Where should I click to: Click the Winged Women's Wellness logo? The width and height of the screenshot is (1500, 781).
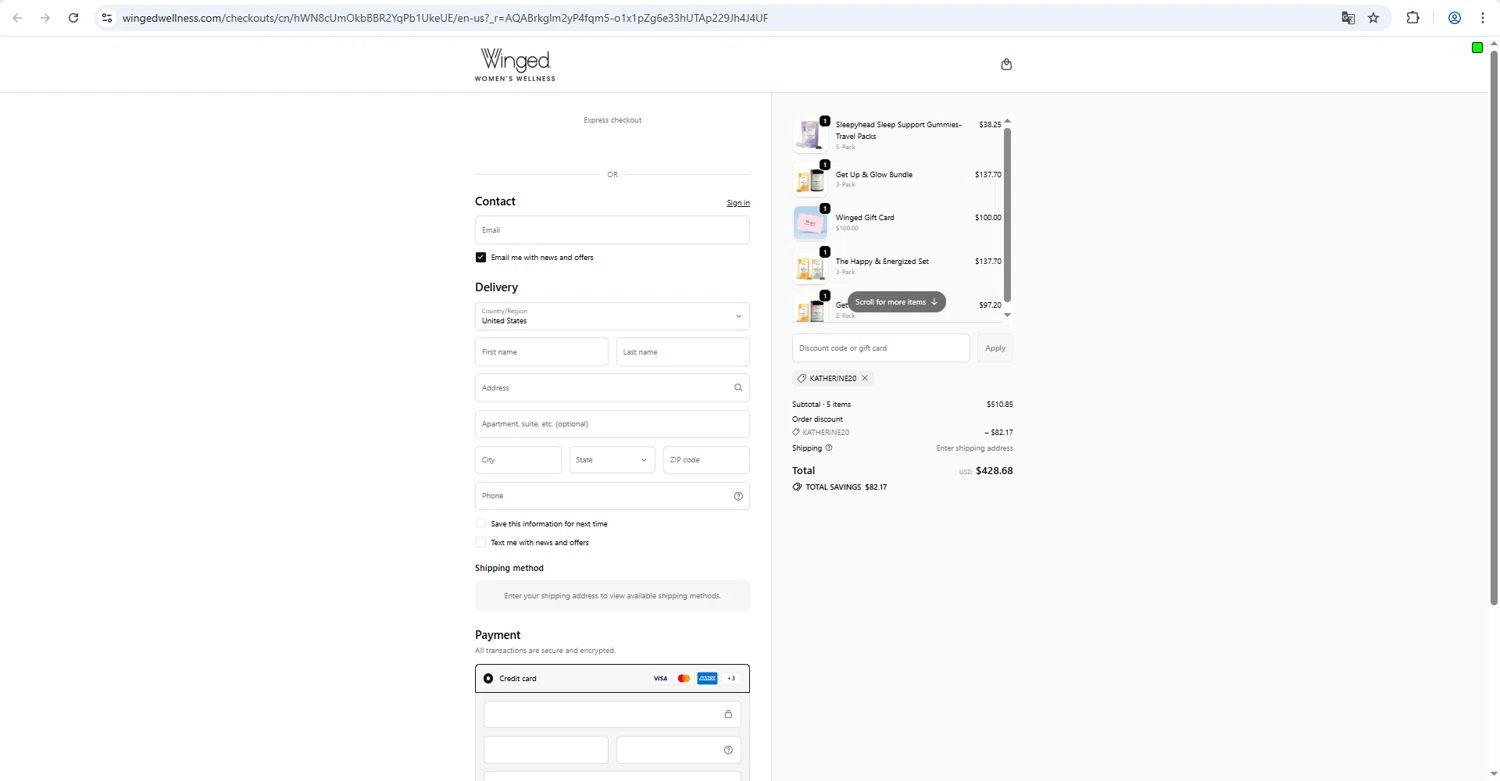[x=515, y=65]
